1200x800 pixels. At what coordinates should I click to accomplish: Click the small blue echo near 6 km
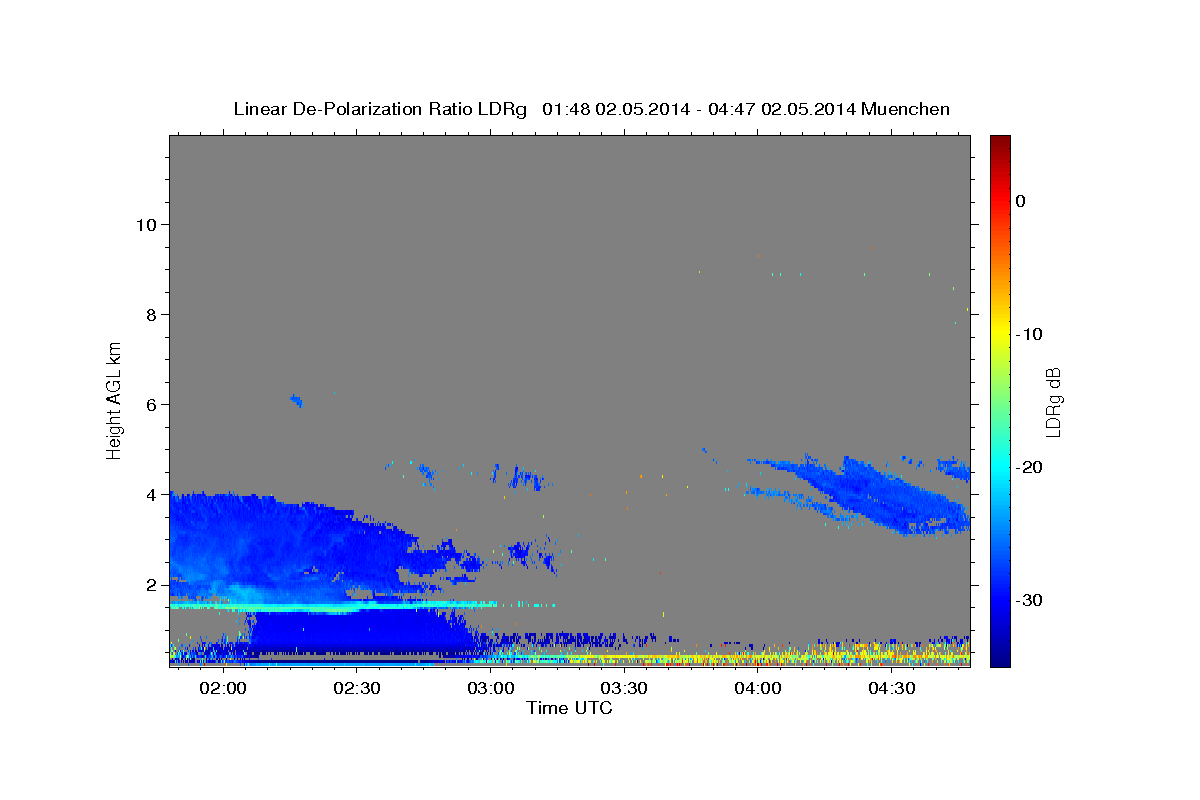pyautogui.click(x=296, y=400)
